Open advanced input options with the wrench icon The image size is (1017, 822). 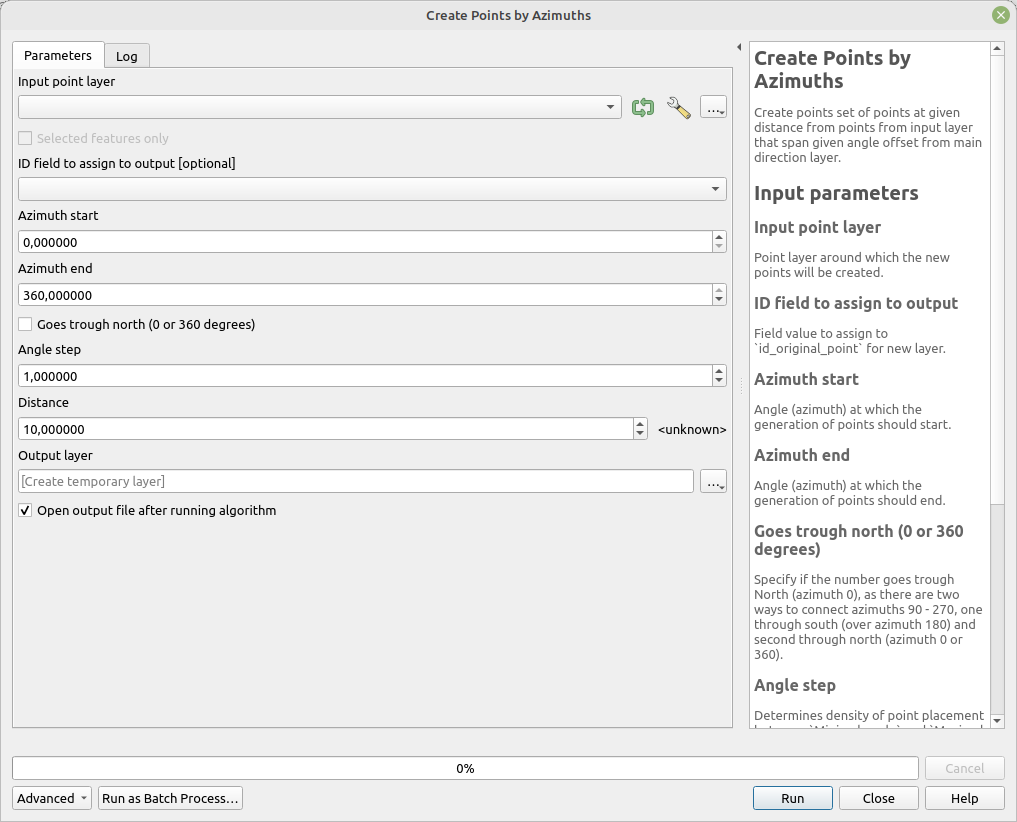click(x=678, y=107)
